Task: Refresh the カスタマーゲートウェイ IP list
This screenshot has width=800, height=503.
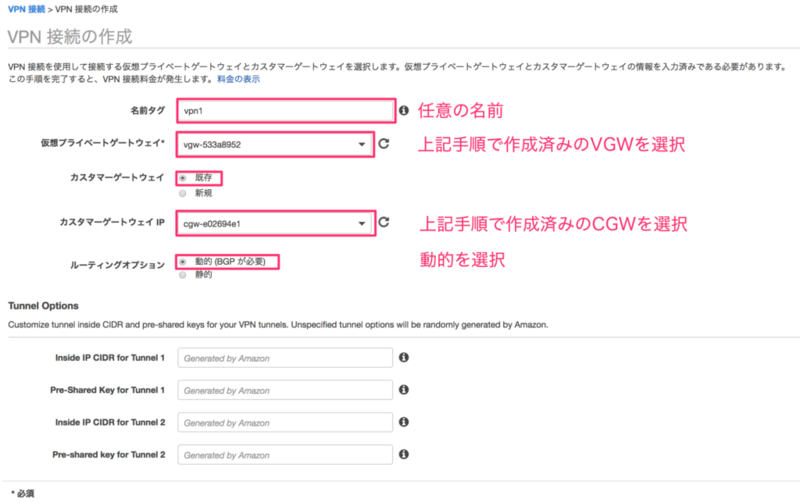Action: click(x=384, y=222)
